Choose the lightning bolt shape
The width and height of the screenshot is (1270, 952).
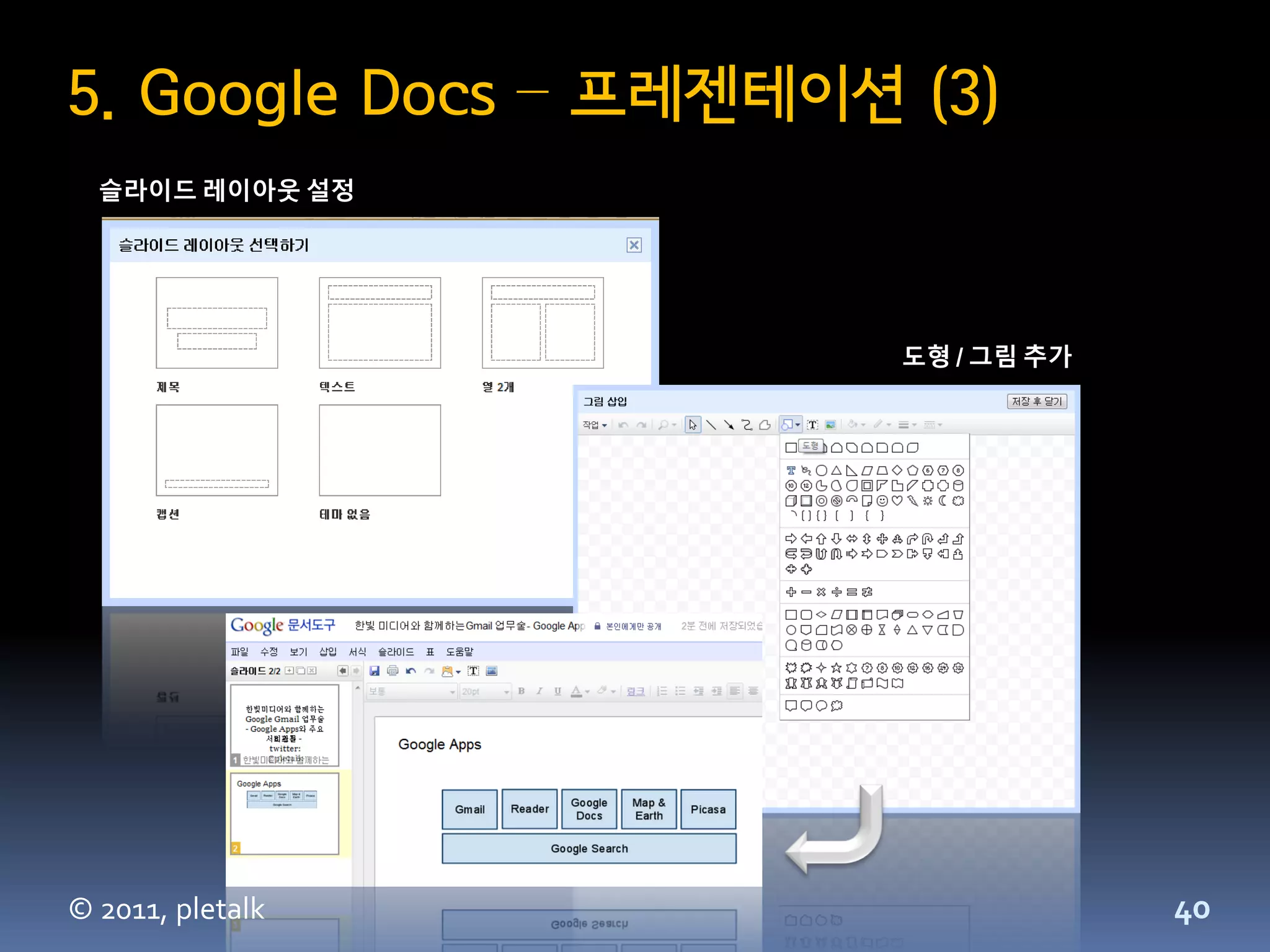(x=912, y=501)
